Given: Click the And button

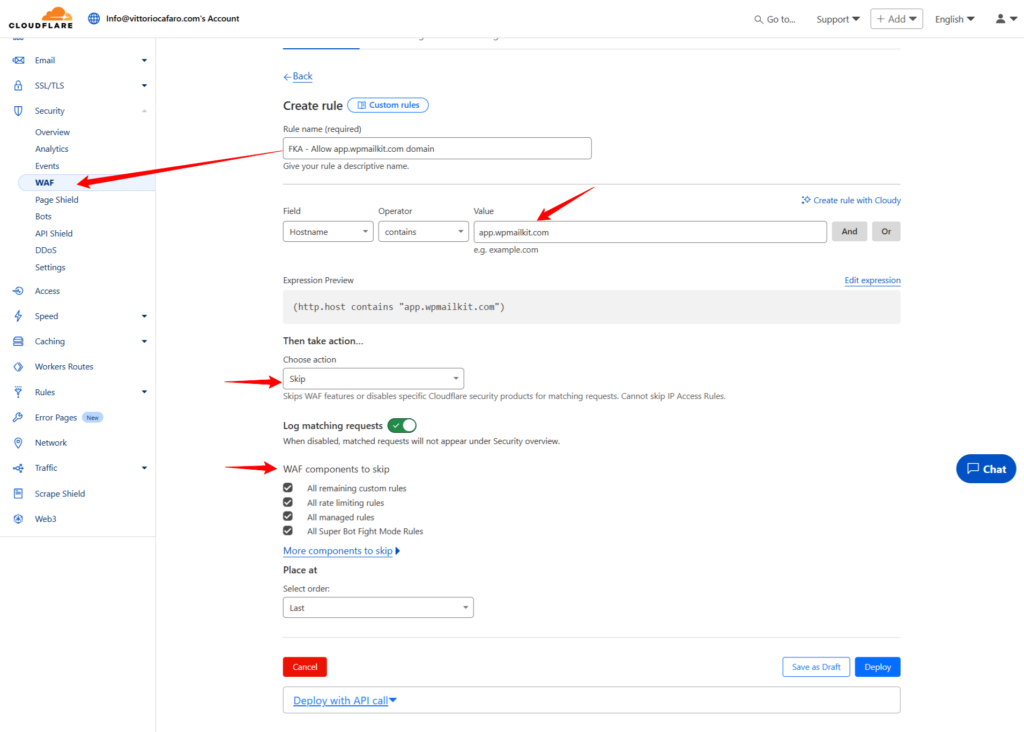Looking at the screenshot, I should click(850, 231).
